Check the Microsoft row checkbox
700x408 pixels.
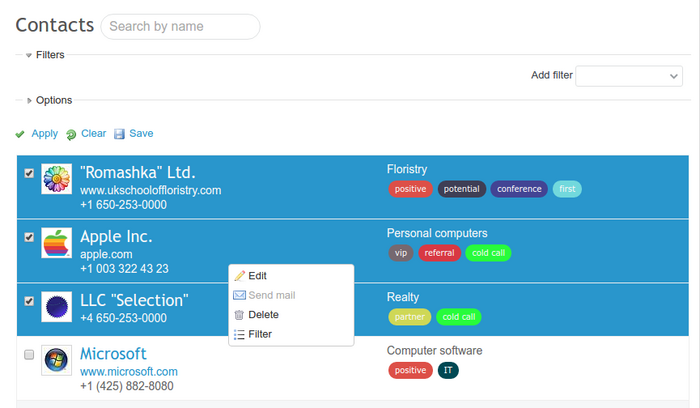coord(29,355)
